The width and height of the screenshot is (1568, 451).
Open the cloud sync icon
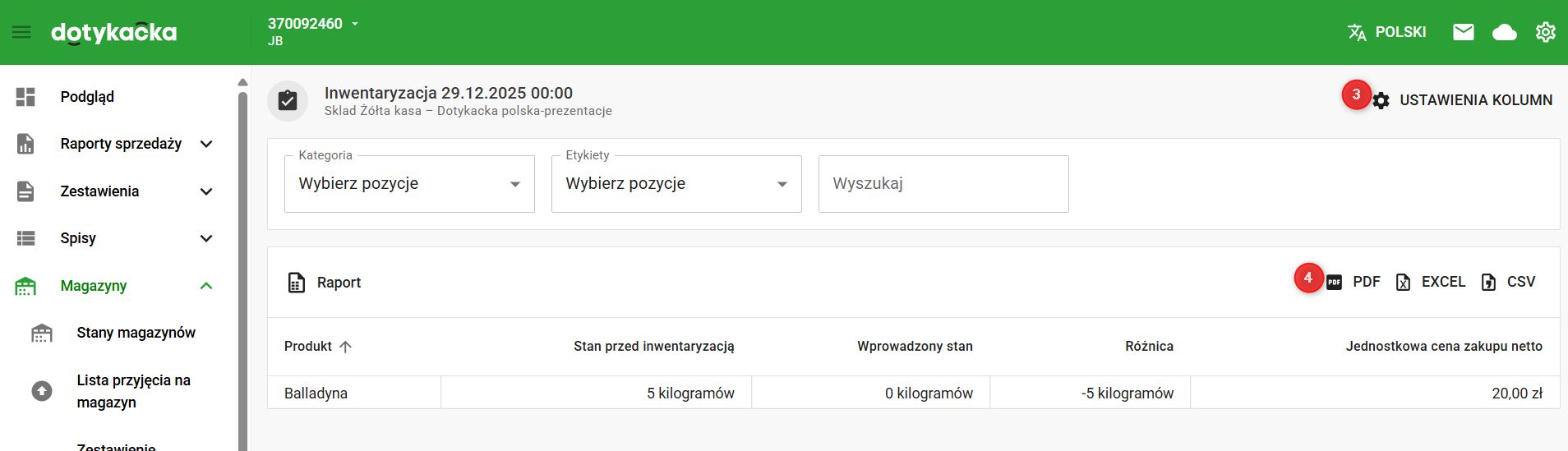[1504, 32]
